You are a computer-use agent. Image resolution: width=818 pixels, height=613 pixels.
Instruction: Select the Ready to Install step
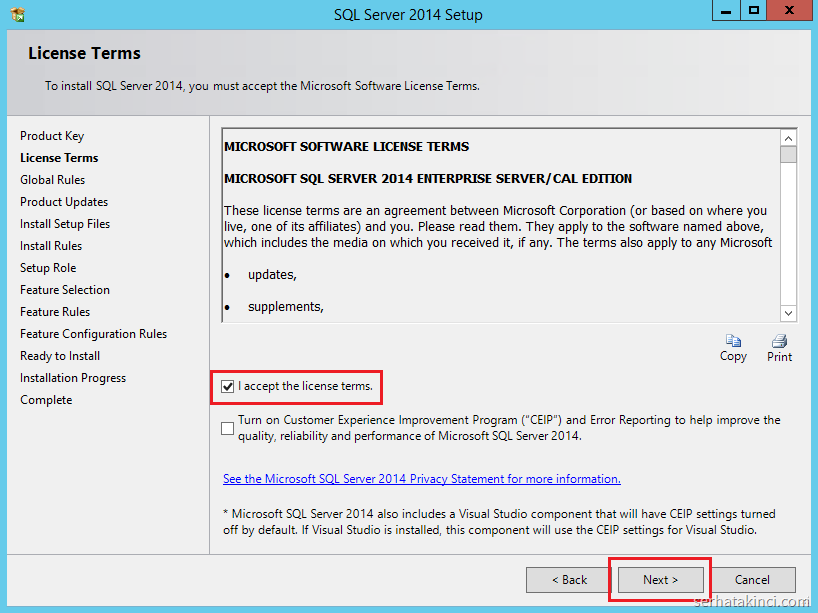pos(60,356)
